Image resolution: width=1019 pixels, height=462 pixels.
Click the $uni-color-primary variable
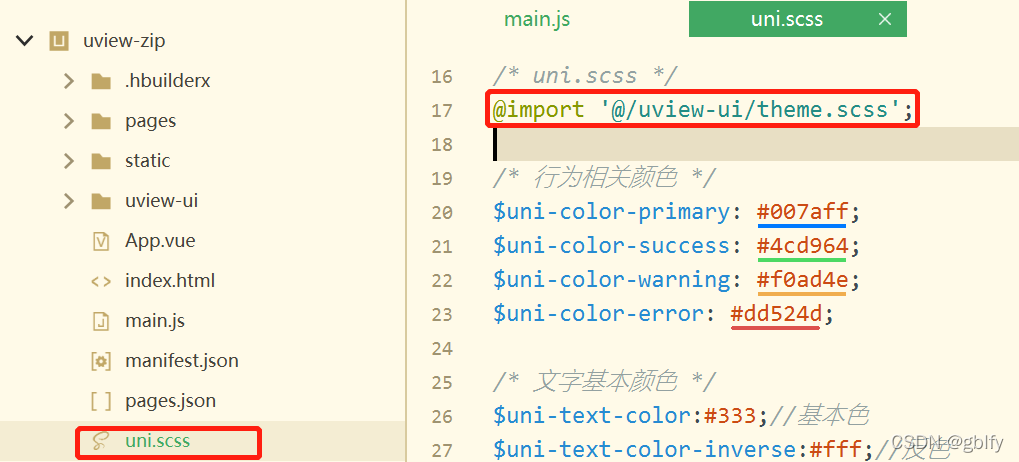(612, 212)
